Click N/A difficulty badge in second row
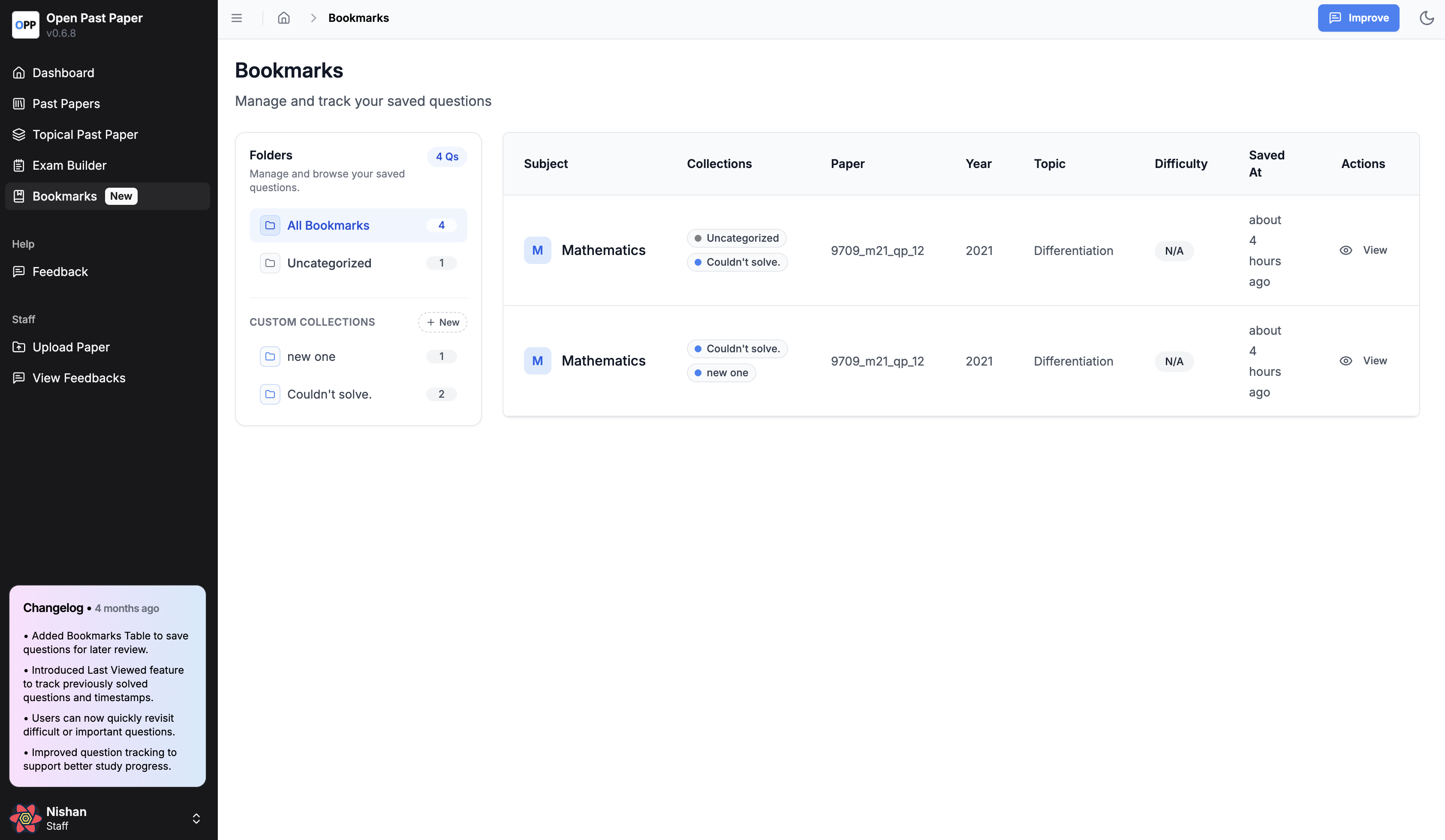The image size is (1445, 840). pos(1174,361)
